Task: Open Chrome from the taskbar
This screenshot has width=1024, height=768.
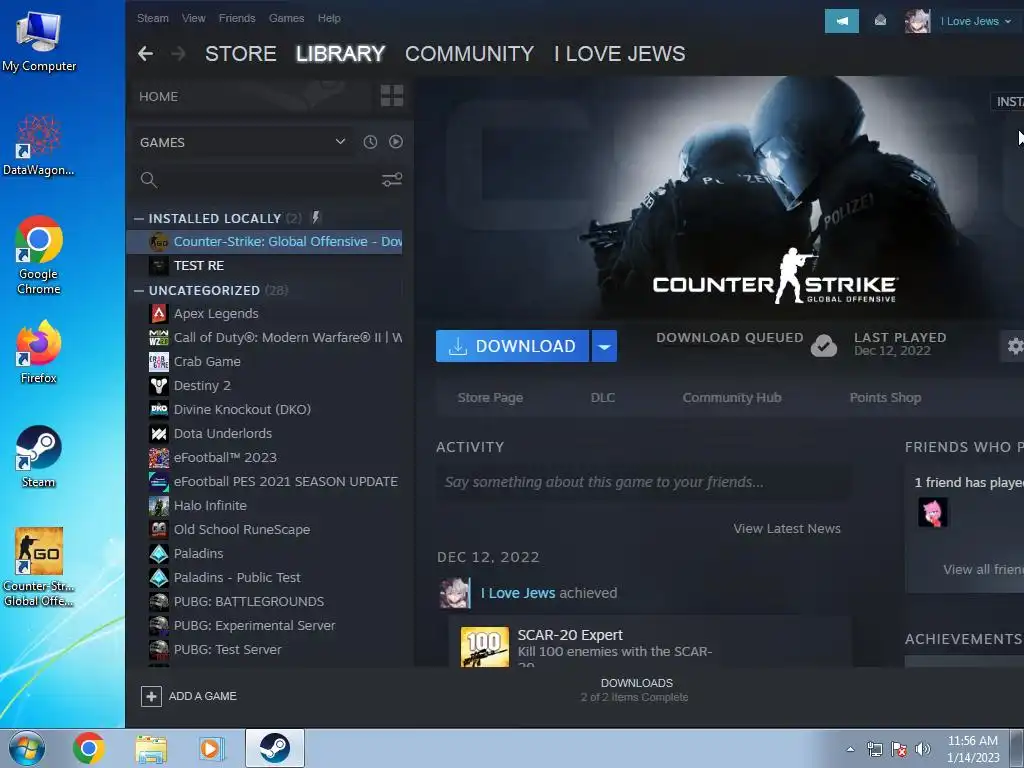Action: [x=89, y=748]
